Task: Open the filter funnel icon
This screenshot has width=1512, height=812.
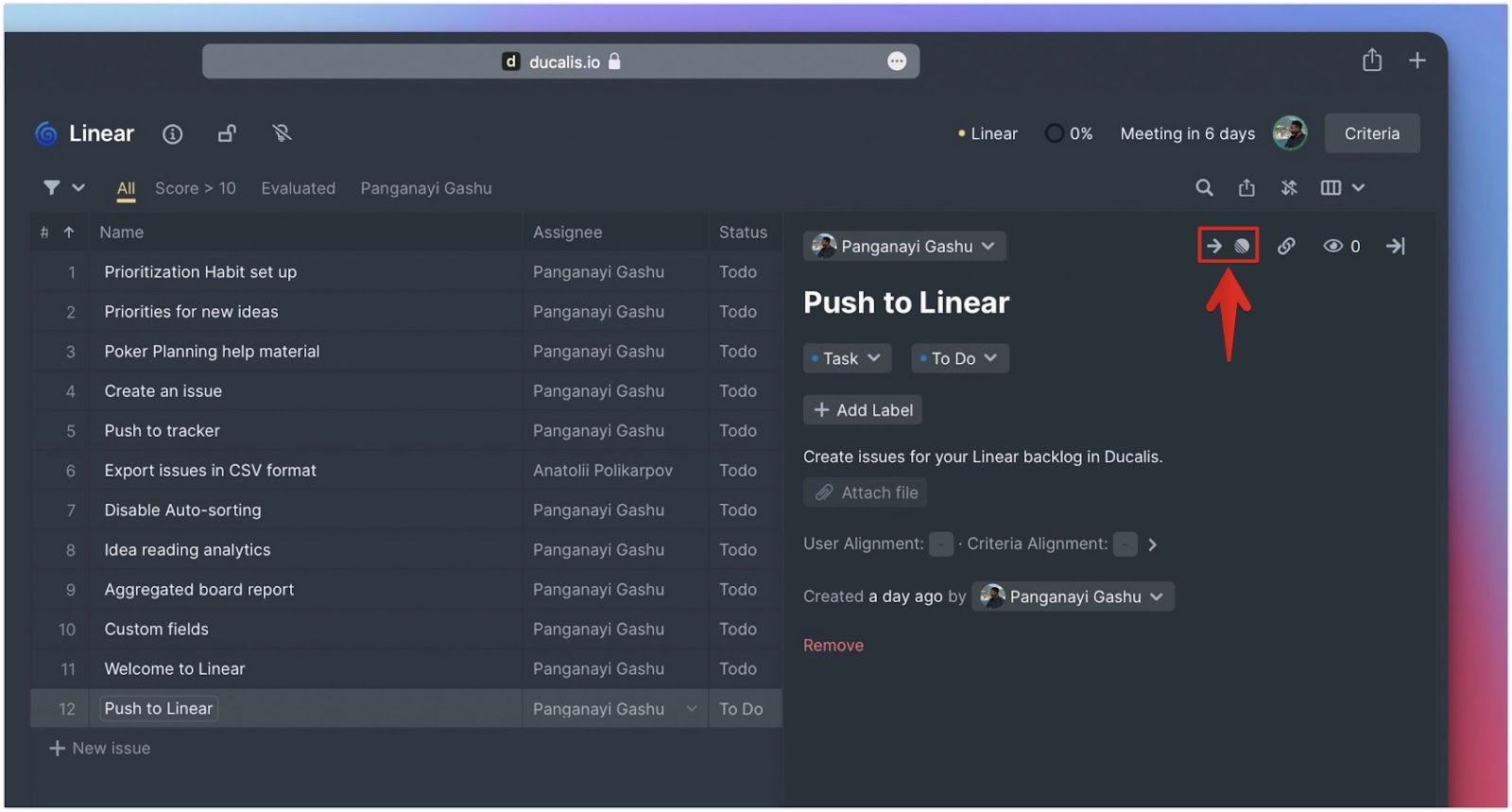Action: (x=52, y=188)
